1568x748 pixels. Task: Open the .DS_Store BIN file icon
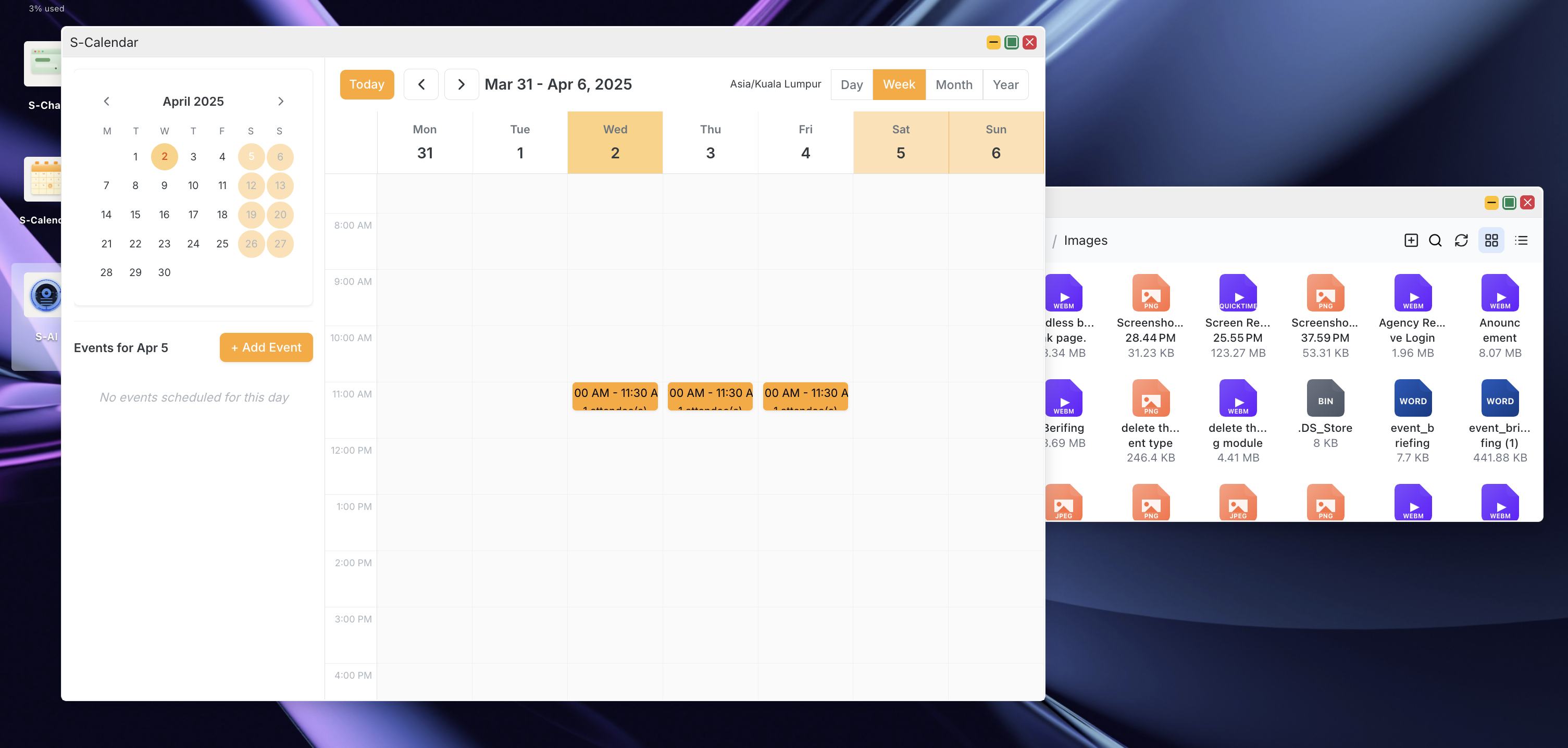pyautogui.click(x=1325, y=398)
